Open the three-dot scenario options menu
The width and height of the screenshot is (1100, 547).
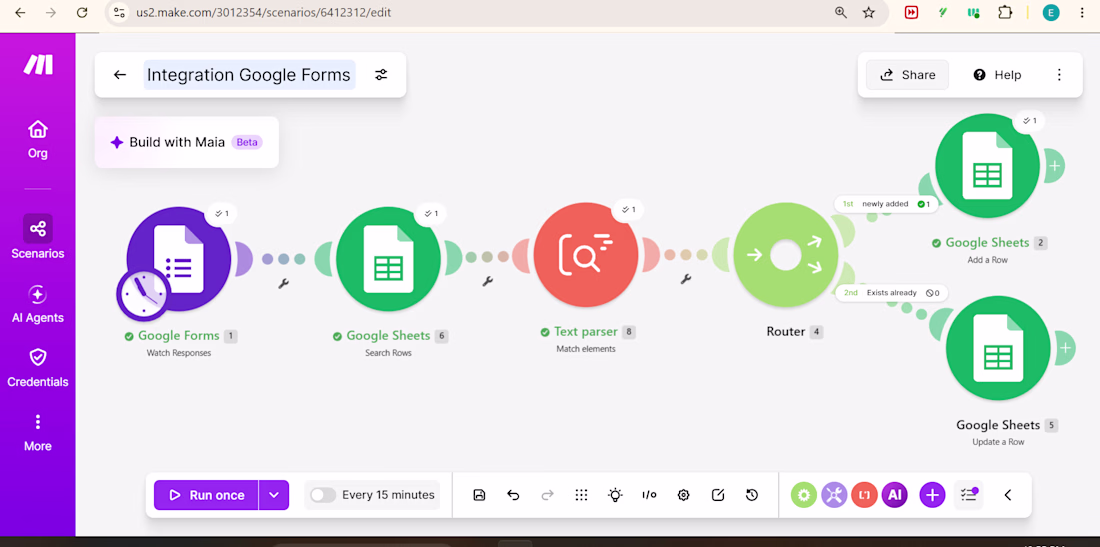pyautogui.click(x=1059, y=75)
